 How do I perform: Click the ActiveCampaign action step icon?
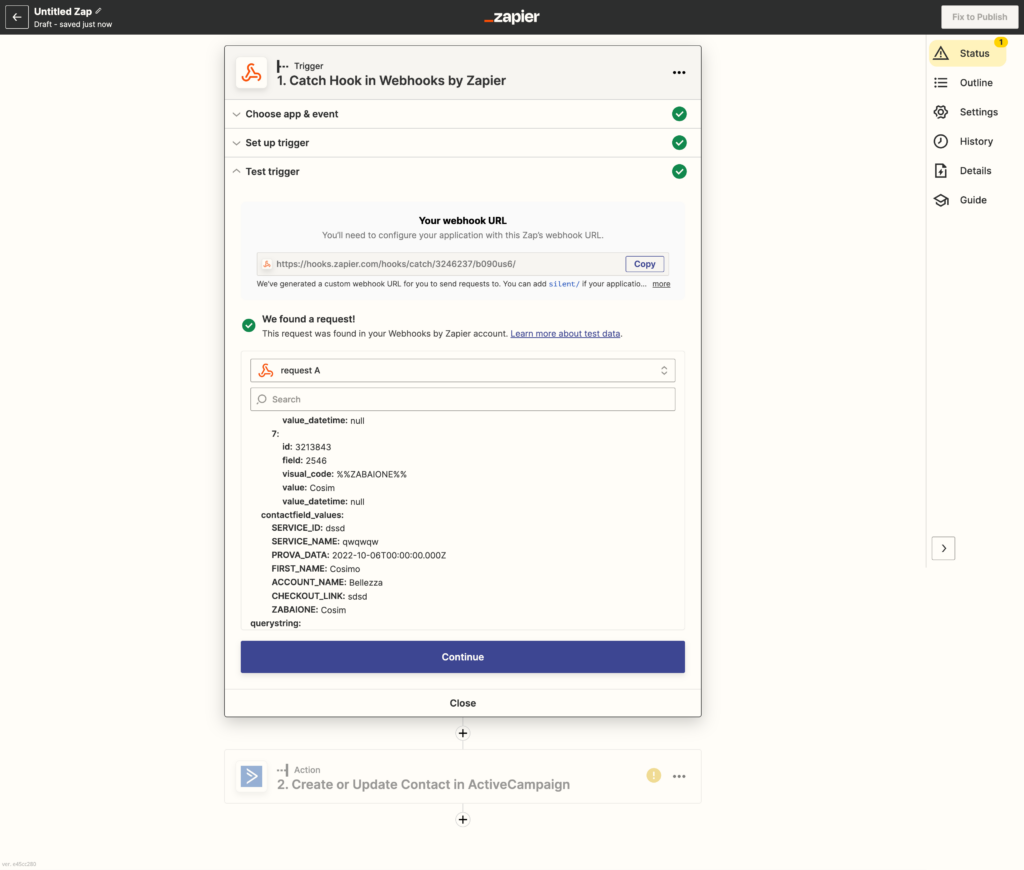click(251, 777)
